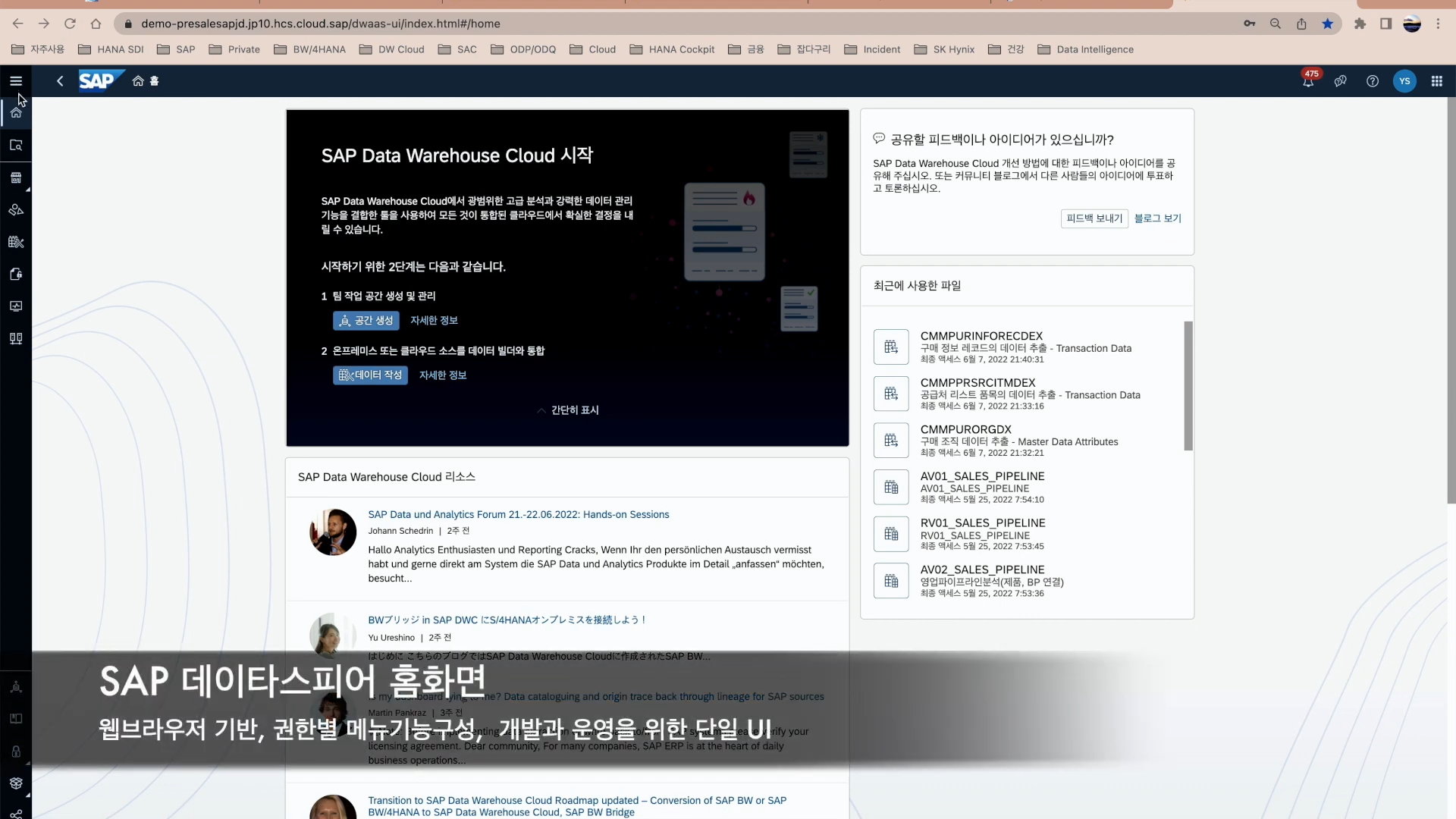
Task: Open the Repository Explorer sidebar icon
Action: 16,146
